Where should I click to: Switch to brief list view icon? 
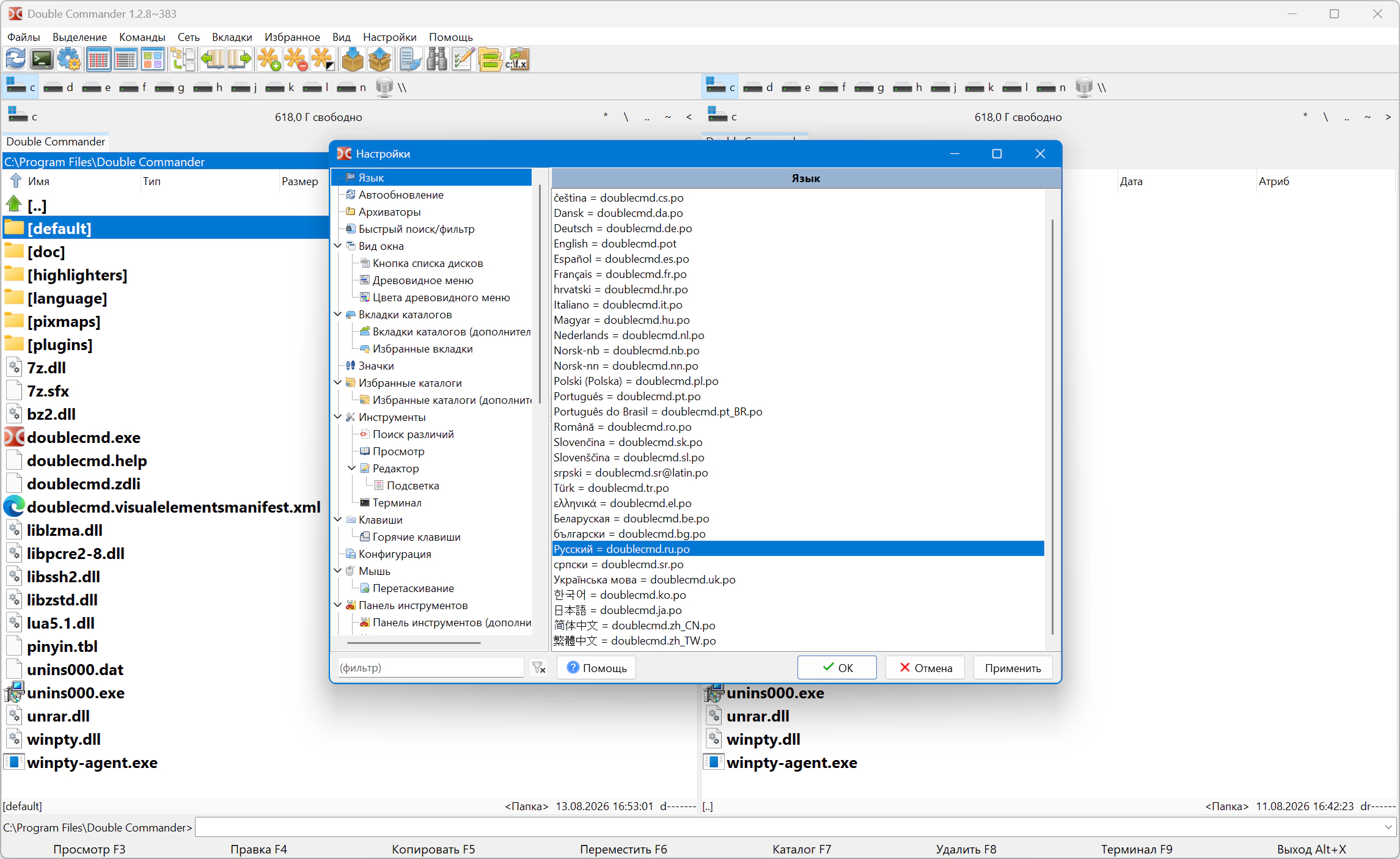point(125,59)
